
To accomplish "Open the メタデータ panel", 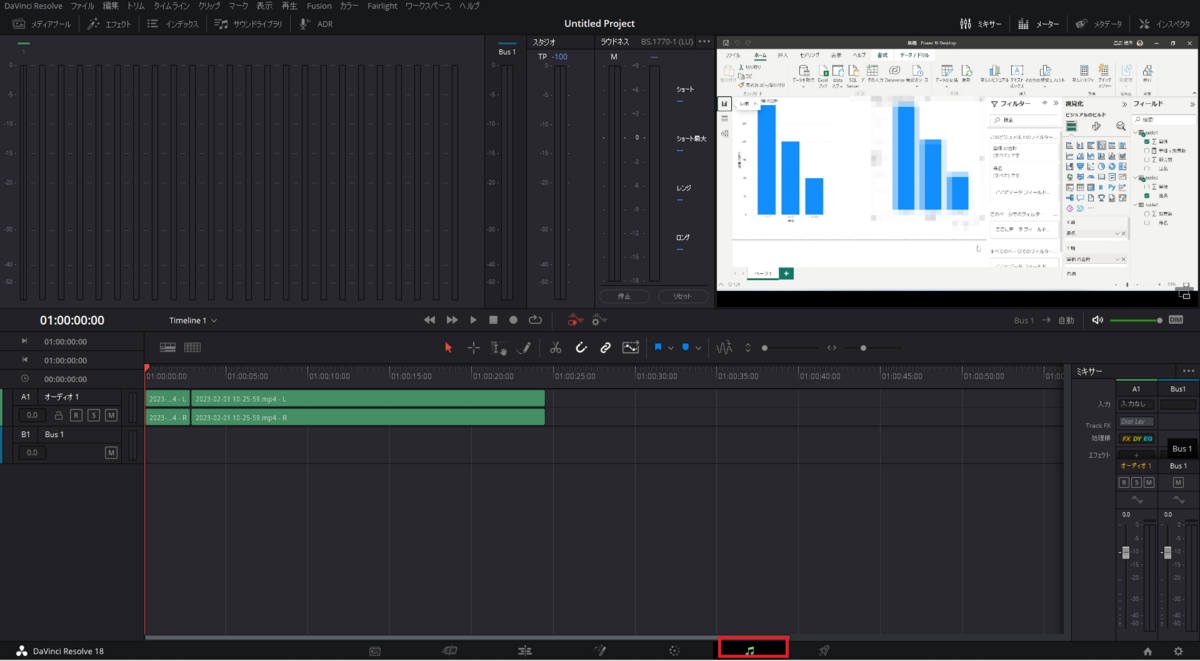I will pyautogui.click(x=1100, y=23).
